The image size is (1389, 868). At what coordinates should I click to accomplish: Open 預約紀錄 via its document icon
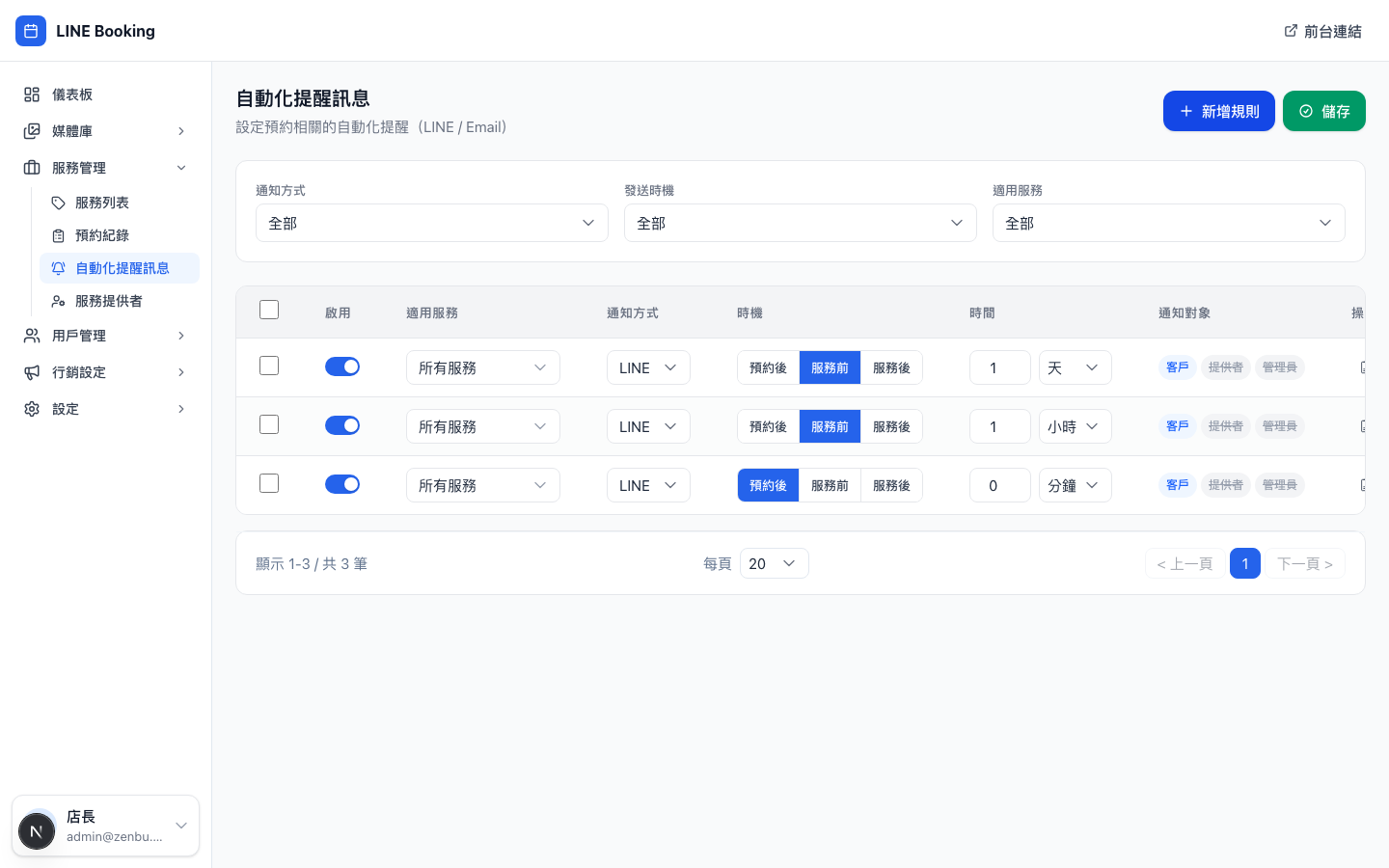coord(59,235)
